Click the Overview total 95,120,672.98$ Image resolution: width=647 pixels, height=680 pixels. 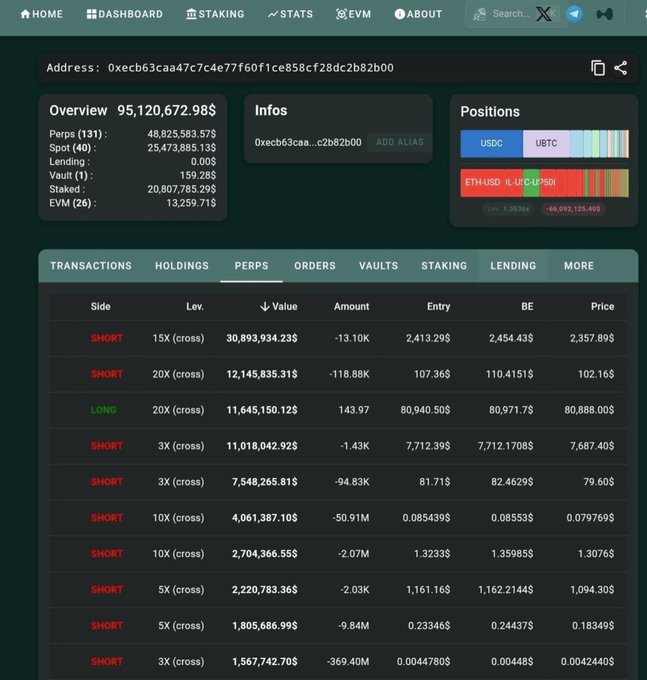[x=167, y=111]
